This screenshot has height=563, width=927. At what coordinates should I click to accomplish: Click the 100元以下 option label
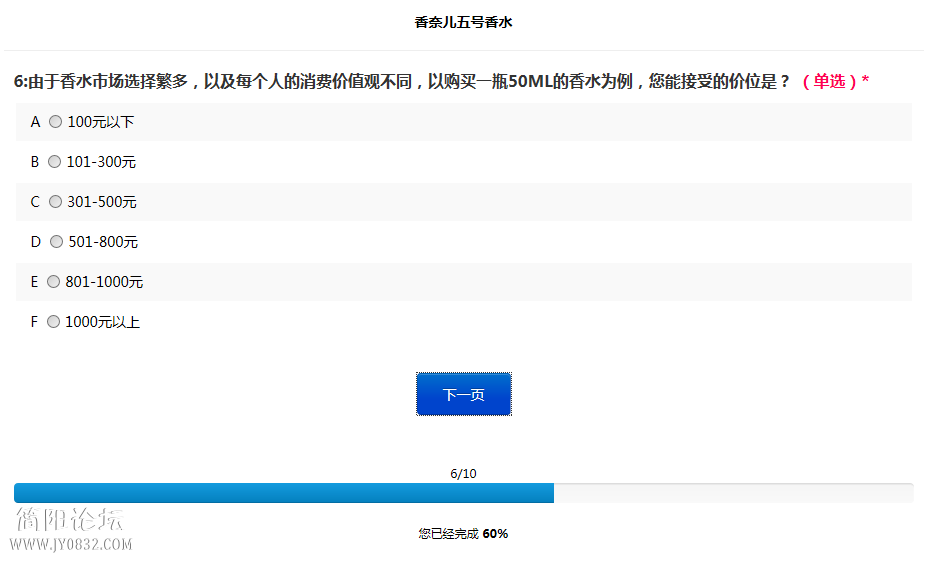[101, 122]
